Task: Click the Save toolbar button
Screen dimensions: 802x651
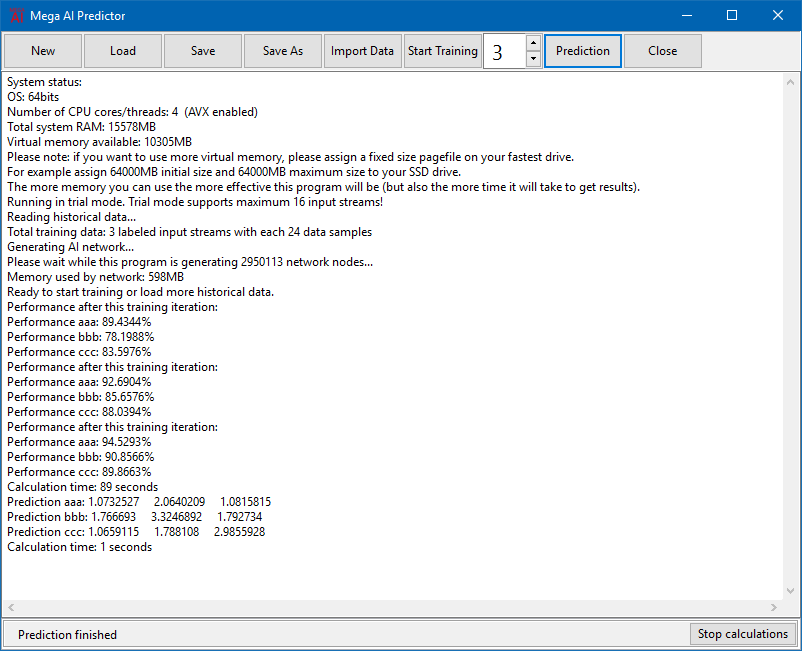Action: click(203, 51)
